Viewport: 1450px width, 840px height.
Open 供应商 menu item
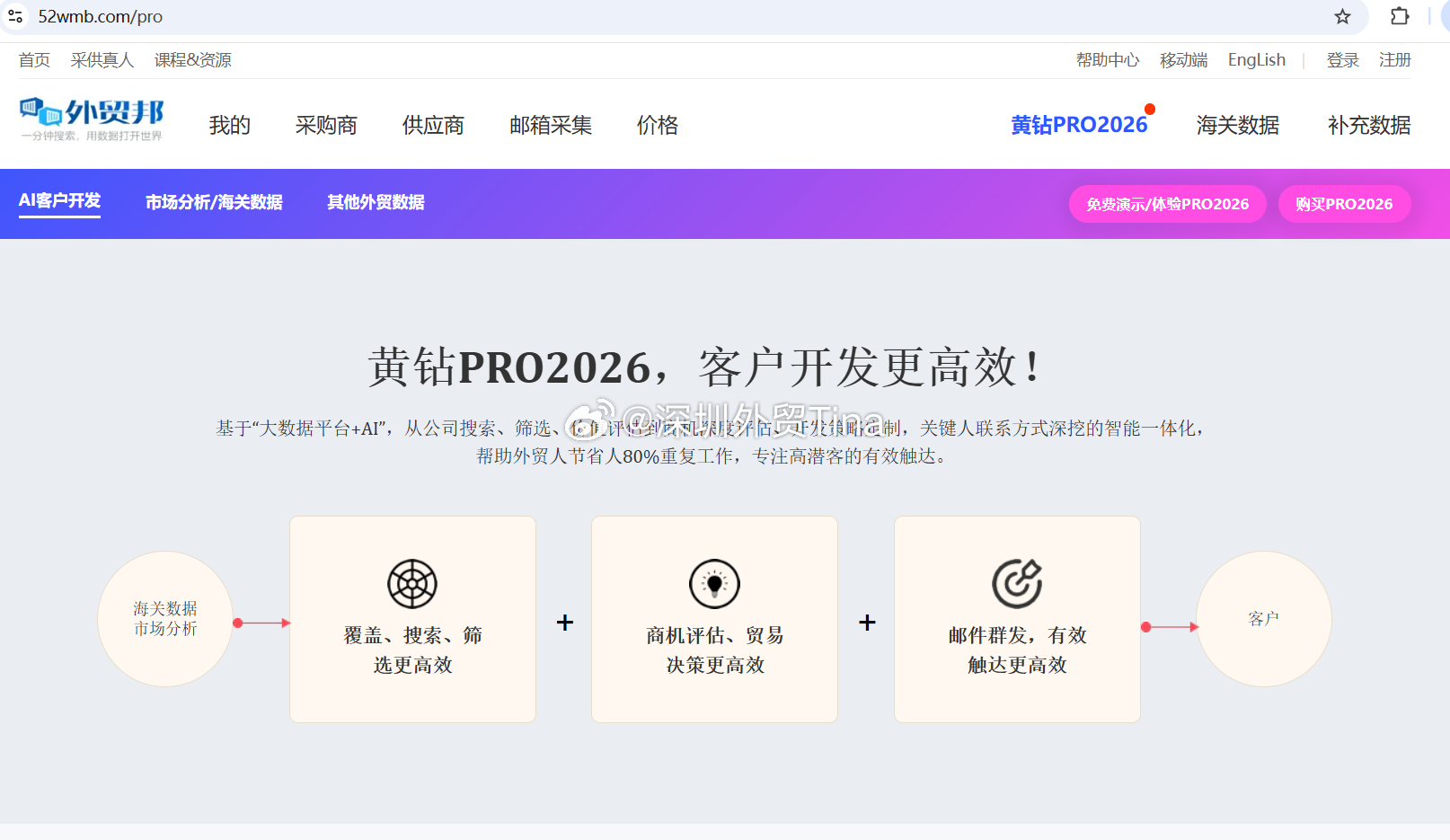(434, 125)
